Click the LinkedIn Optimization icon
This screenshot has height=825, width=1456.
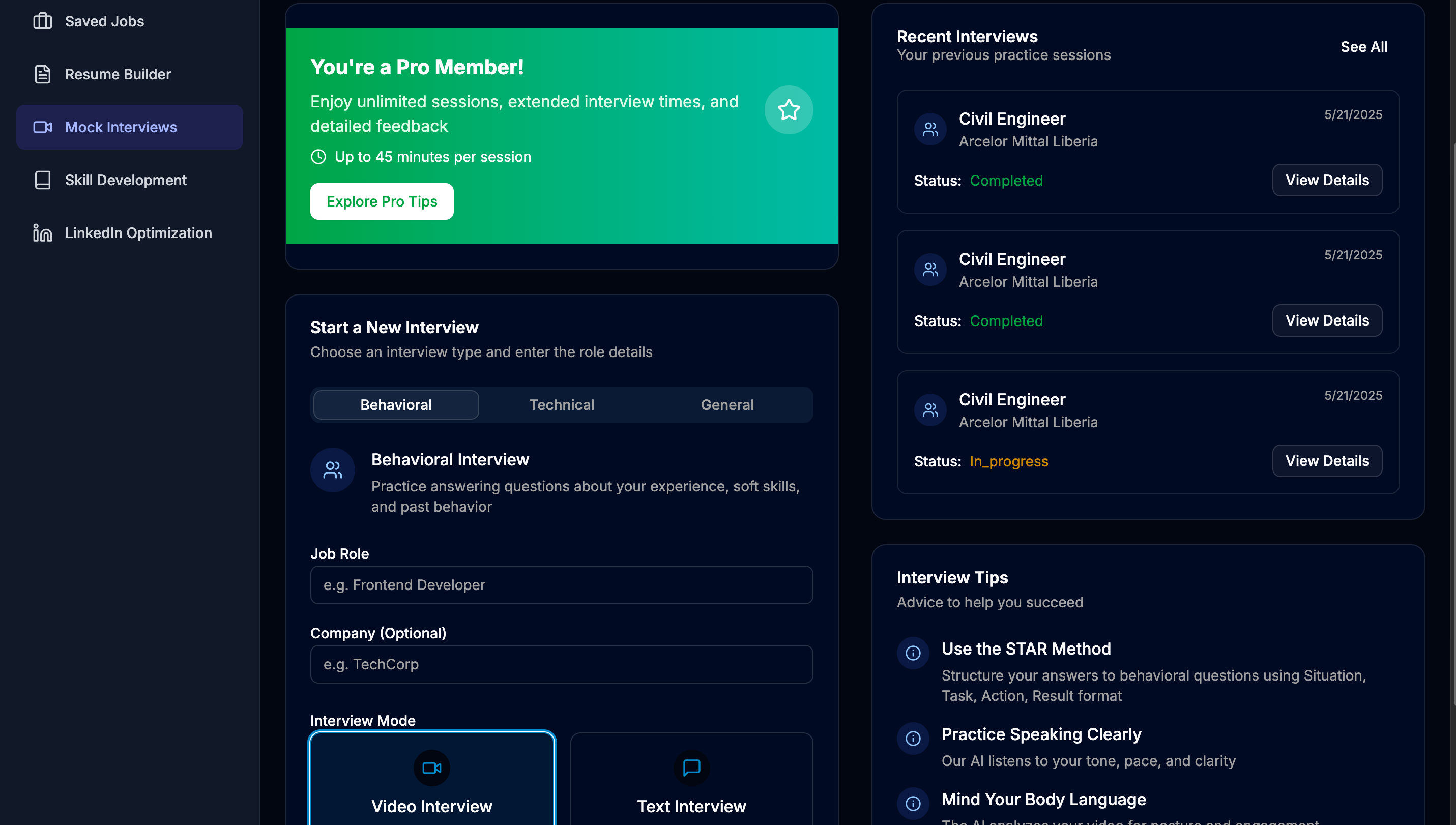pyautogui.click(x=43, y=232)
